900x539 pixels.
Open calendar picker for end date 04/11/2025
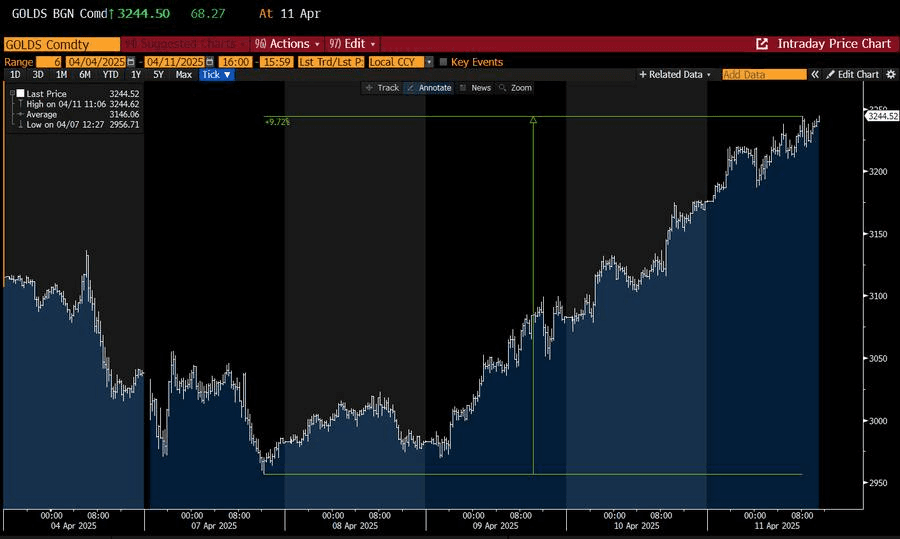pyautogui.click(x=209, y=62)
